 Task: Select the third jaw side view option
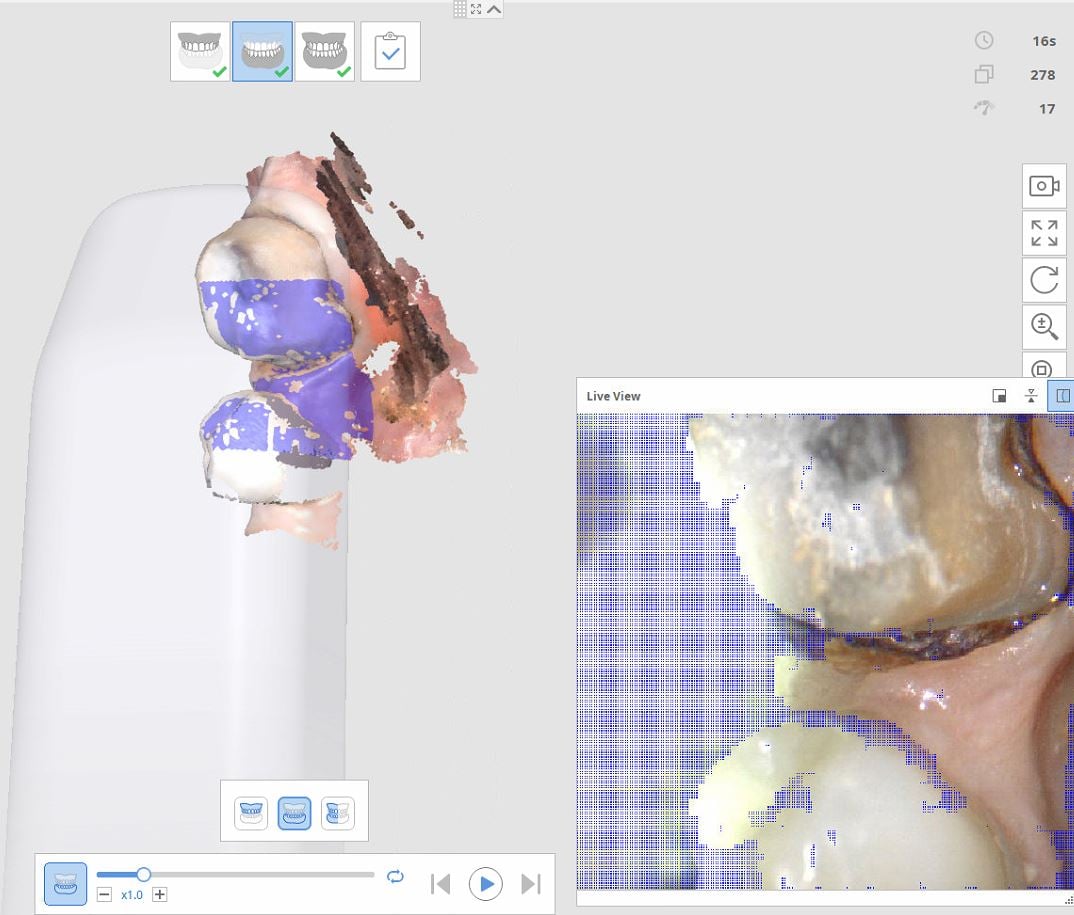[x=338, y=813]
